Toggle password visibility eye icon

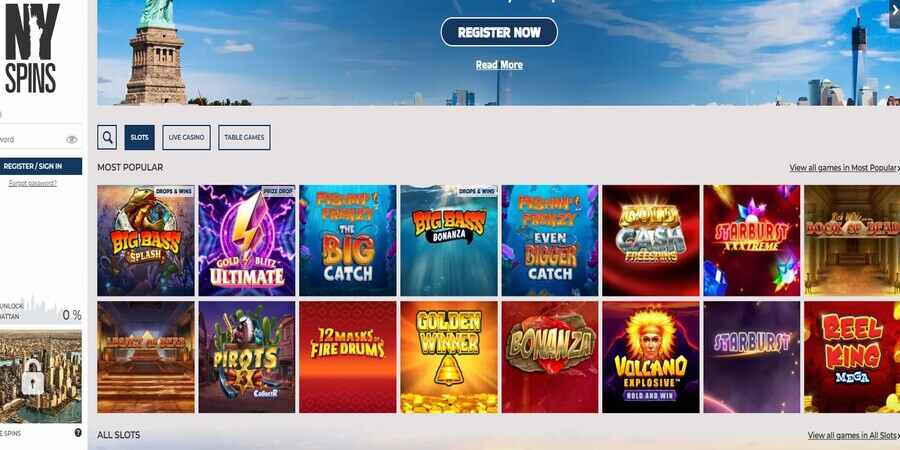tap(72, 139)
